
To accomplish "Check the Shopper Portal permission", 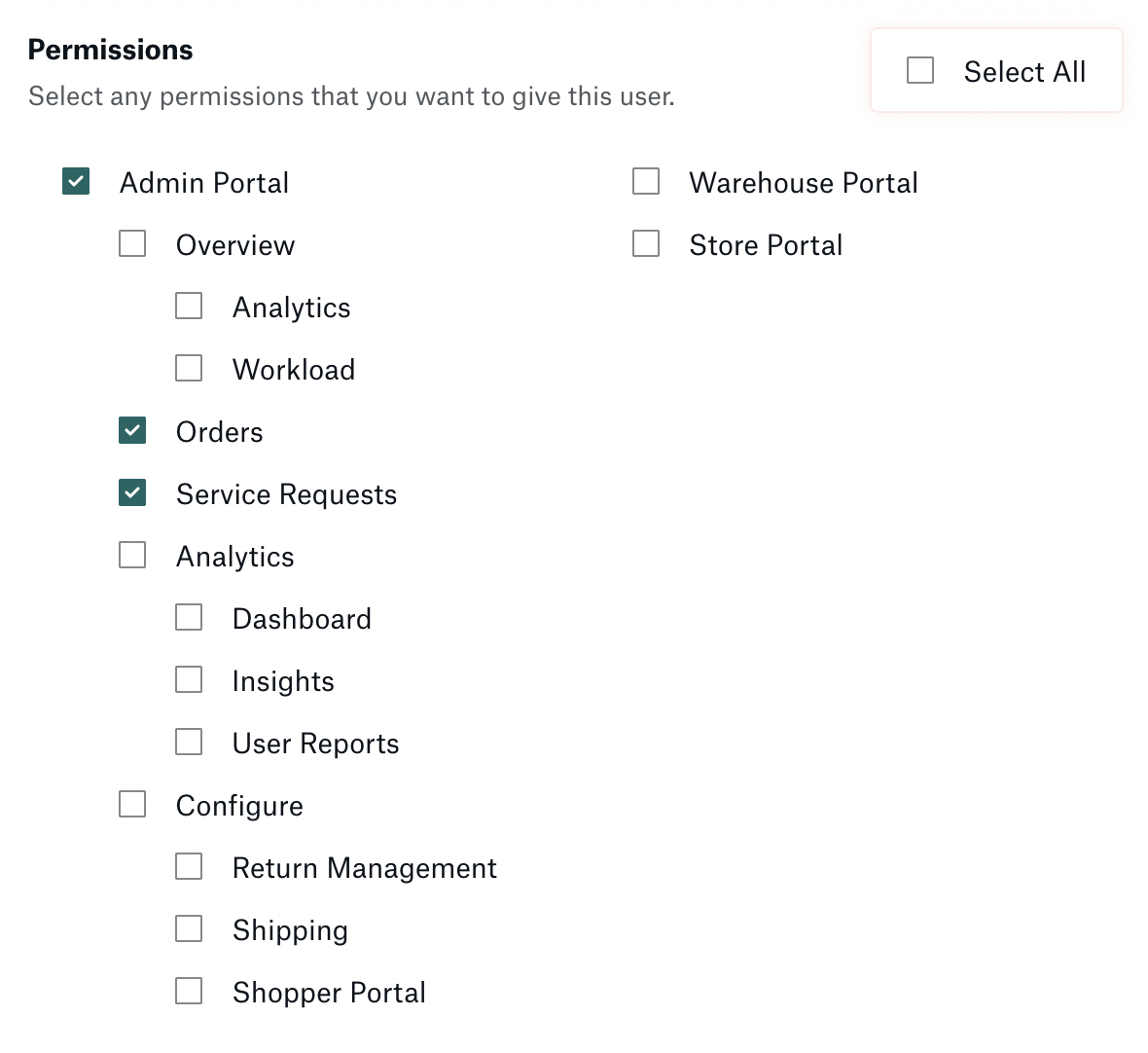I will (188, 991).
